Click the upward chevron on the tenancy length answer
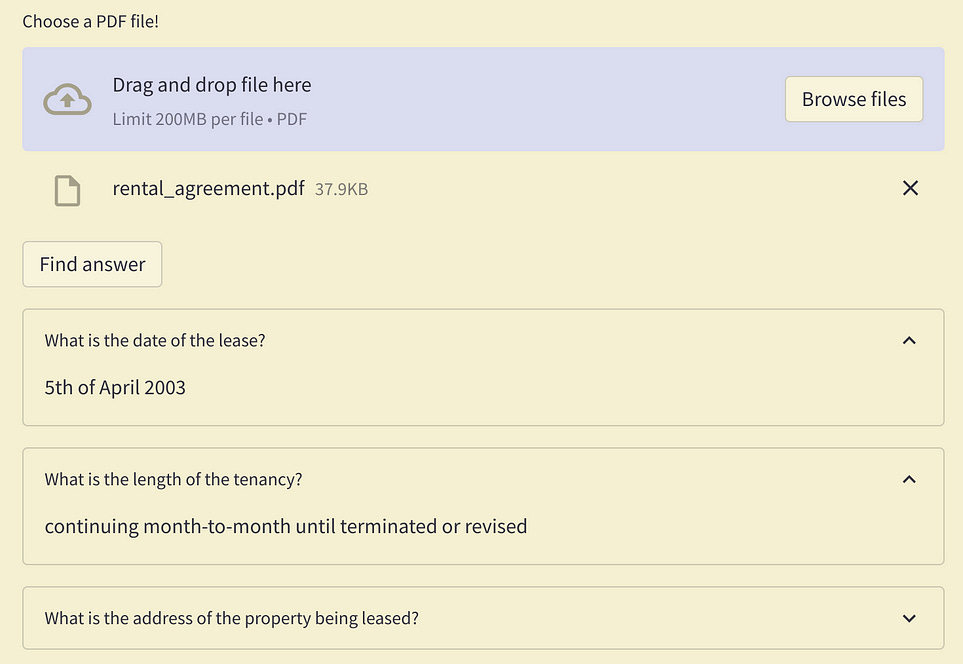Viewport: 963px width, 664px height. coord(909,479)
